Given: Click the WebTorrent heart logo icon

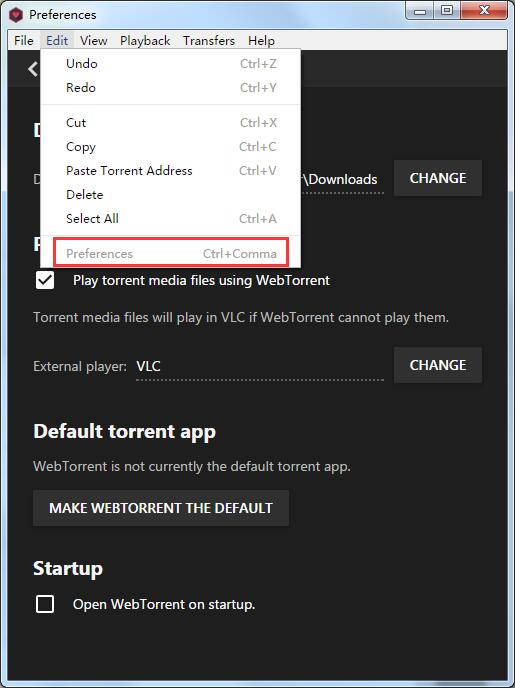Looking at the screenshot, I should tap(16, 15).
